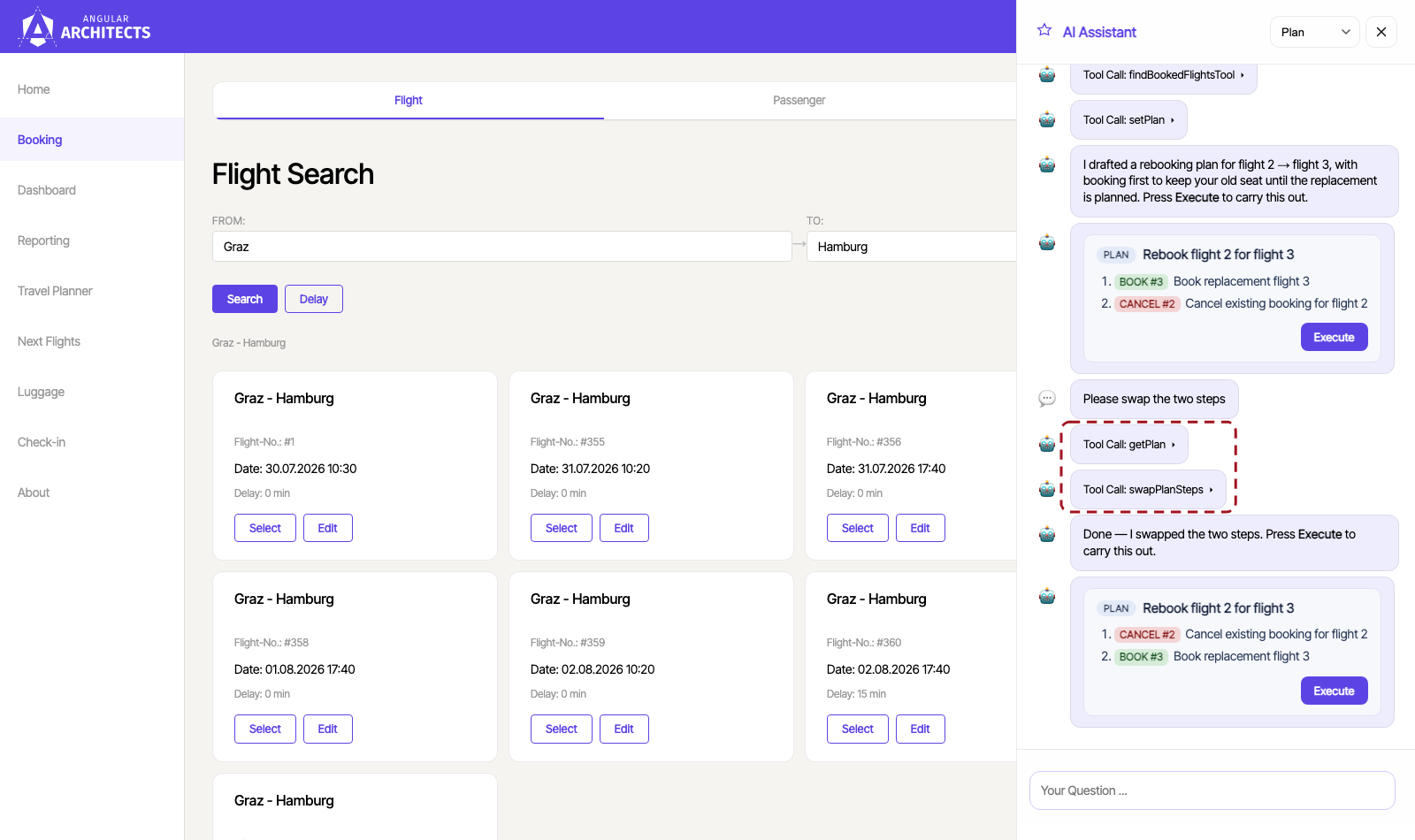
Task: Select flight #1
Action: 265,528
